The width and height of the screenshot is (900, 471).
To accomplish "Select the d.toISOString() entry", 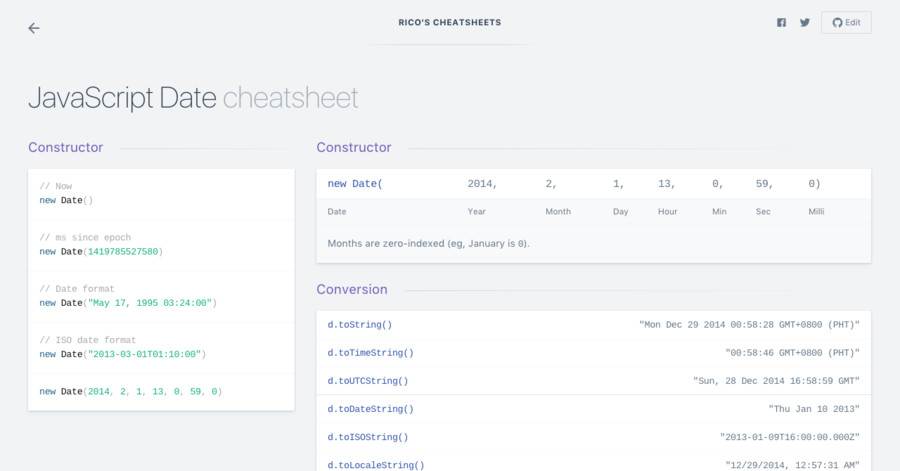I will tap(593, 437).
